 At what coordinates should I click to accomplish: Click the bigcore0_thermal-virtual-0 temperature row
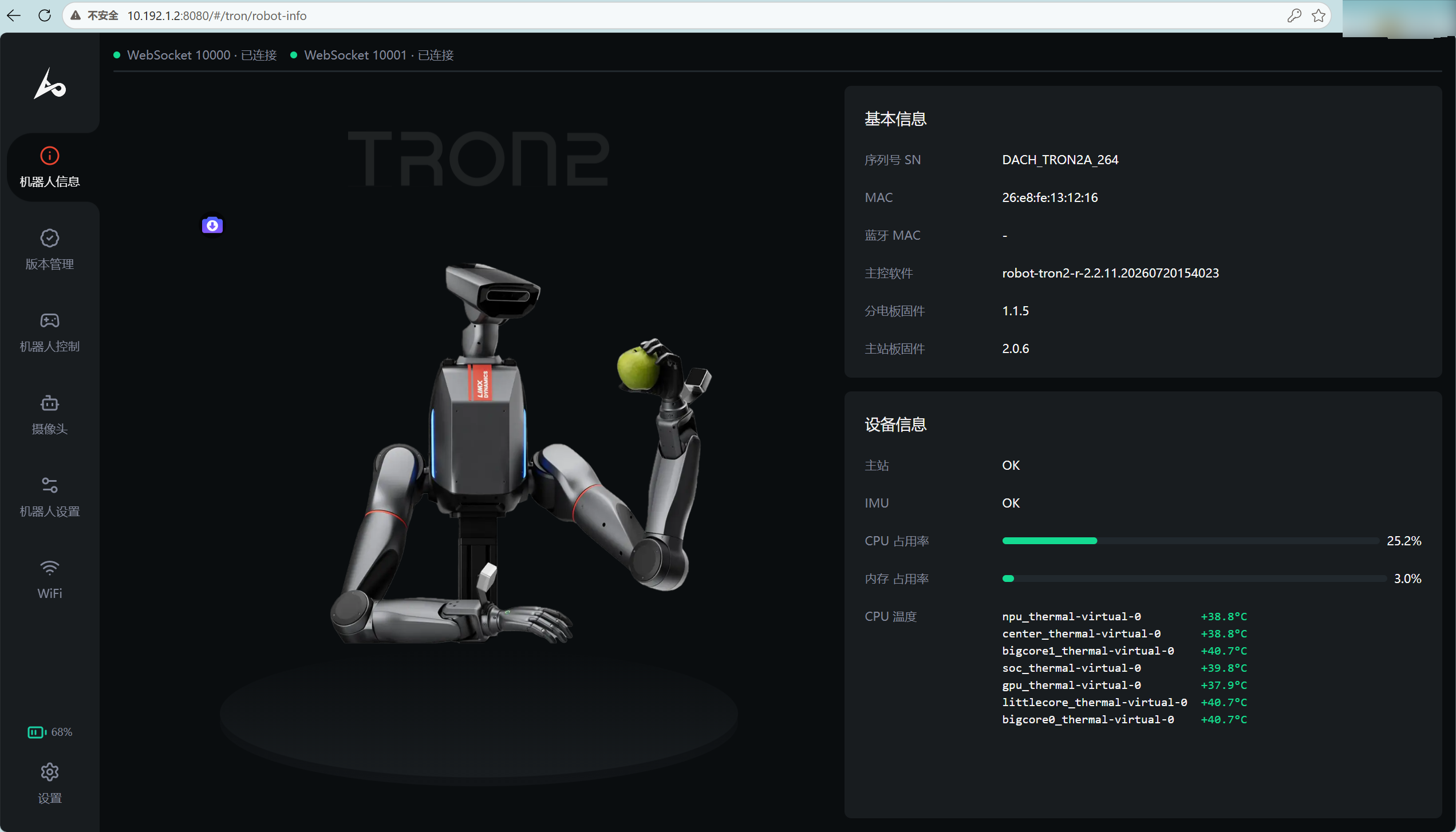click(x=1124, y=719)
